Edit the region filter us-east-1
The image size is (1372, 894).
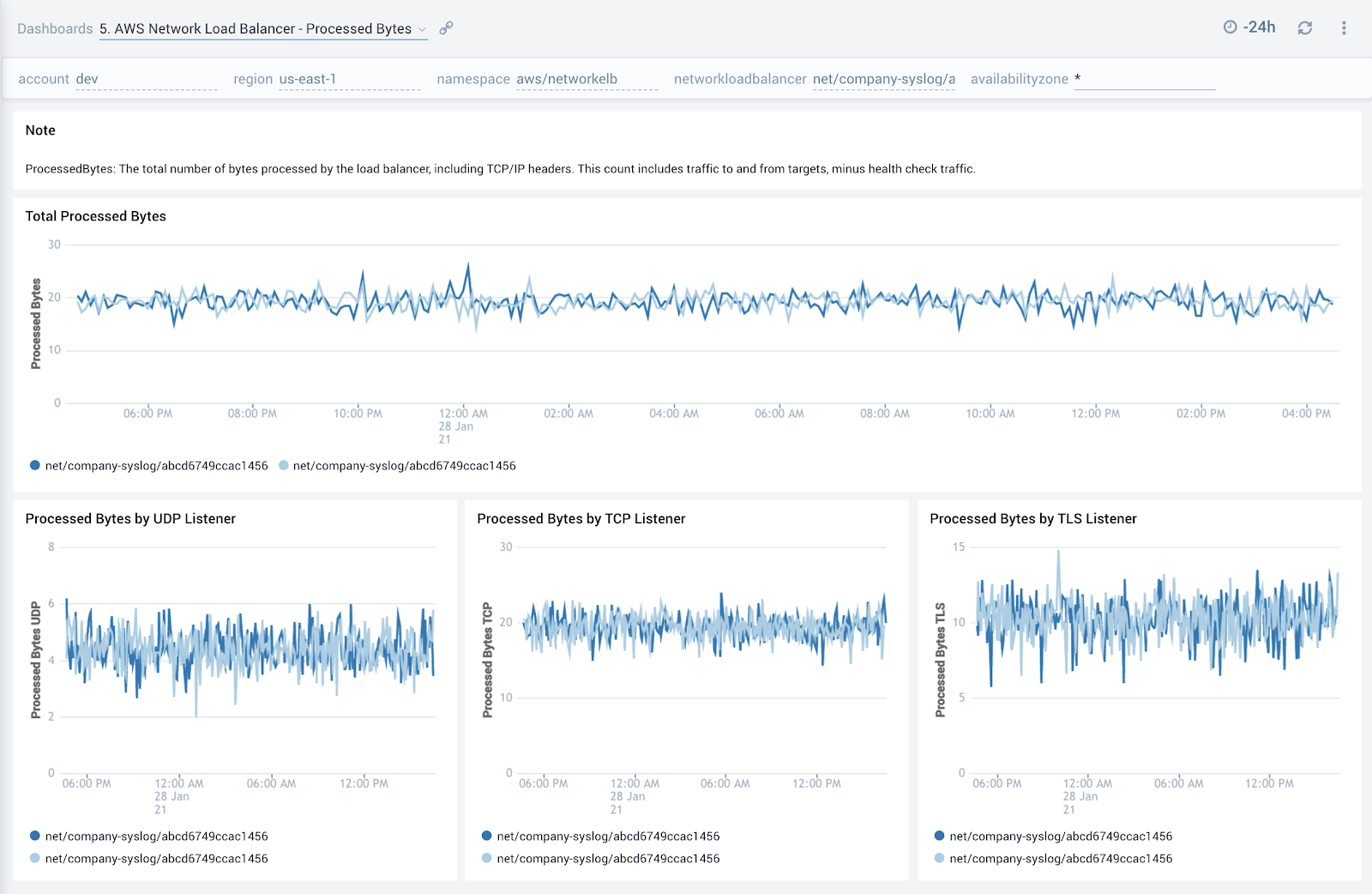pos(309,78)
